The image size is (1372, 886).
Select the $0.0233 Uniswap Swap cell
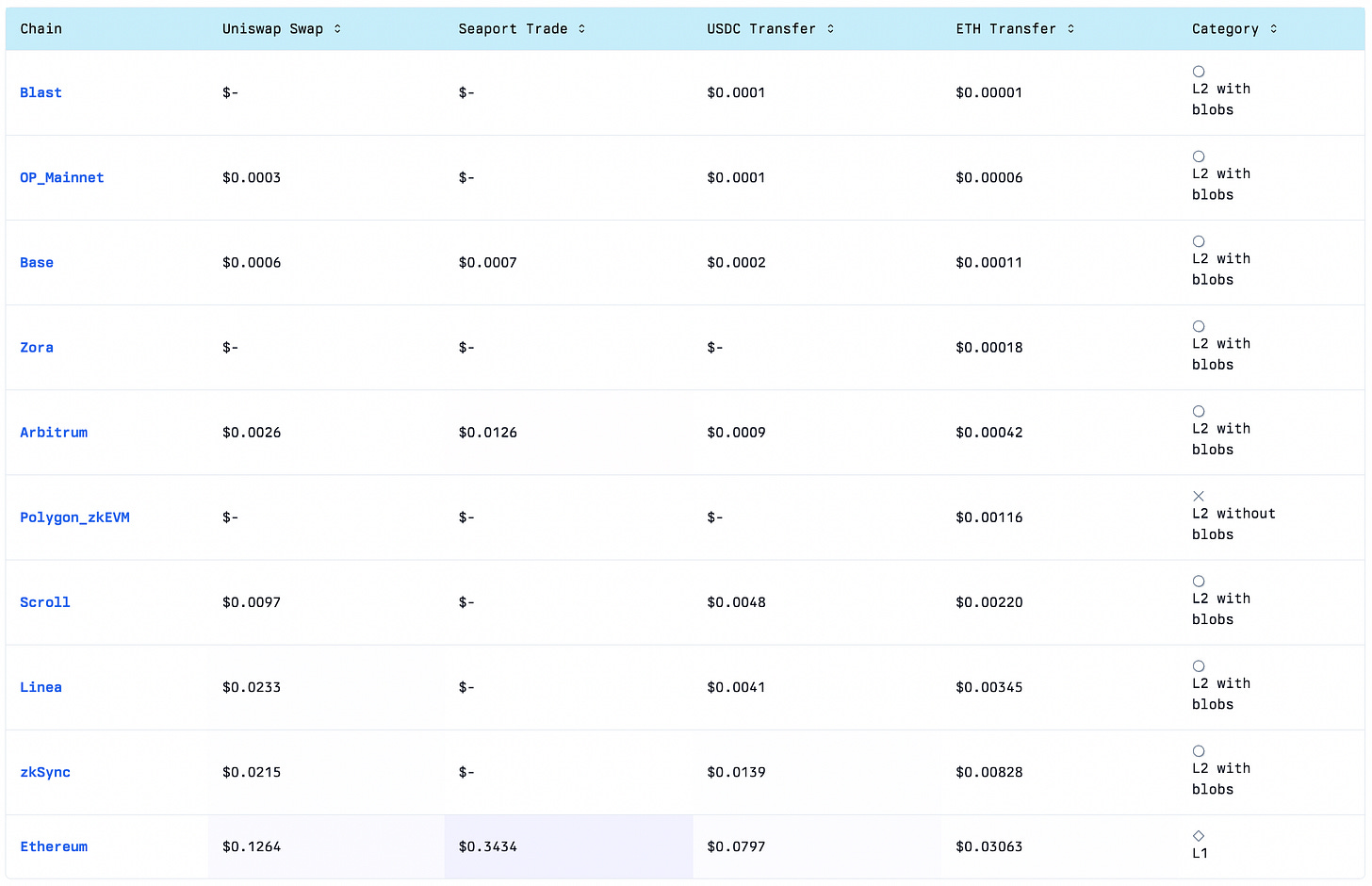[326, 687]
